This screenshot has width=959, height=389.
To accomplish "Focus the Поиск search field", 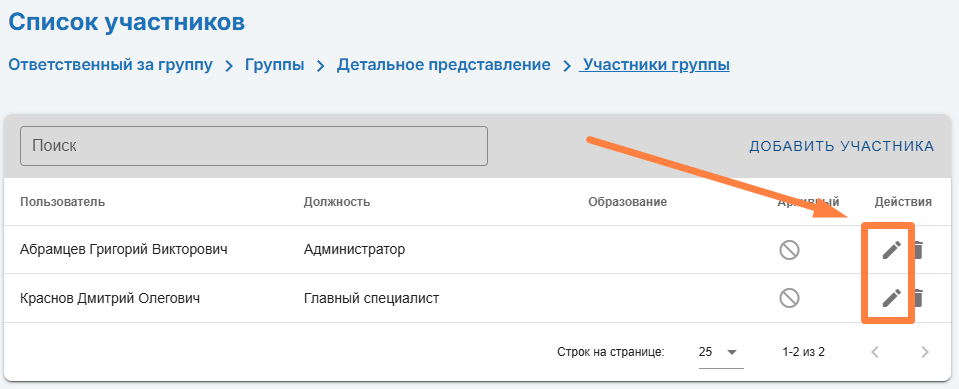I will (254, 146).
